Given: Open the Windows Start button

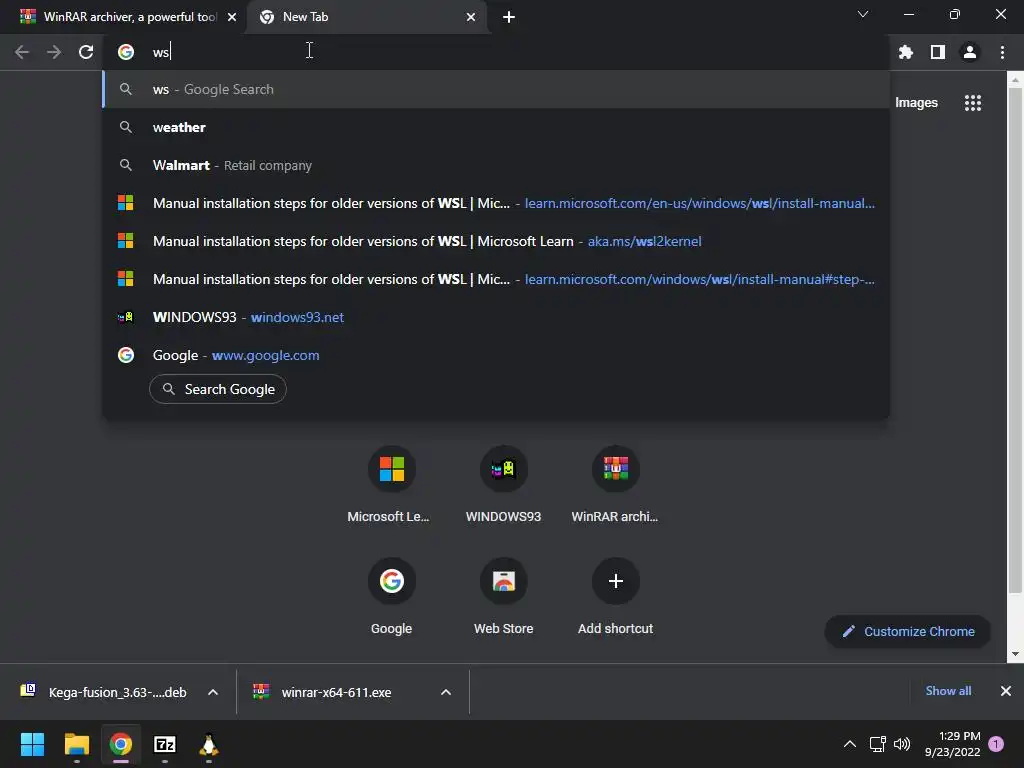Looking at the screenshot, I should pos(32,744).
